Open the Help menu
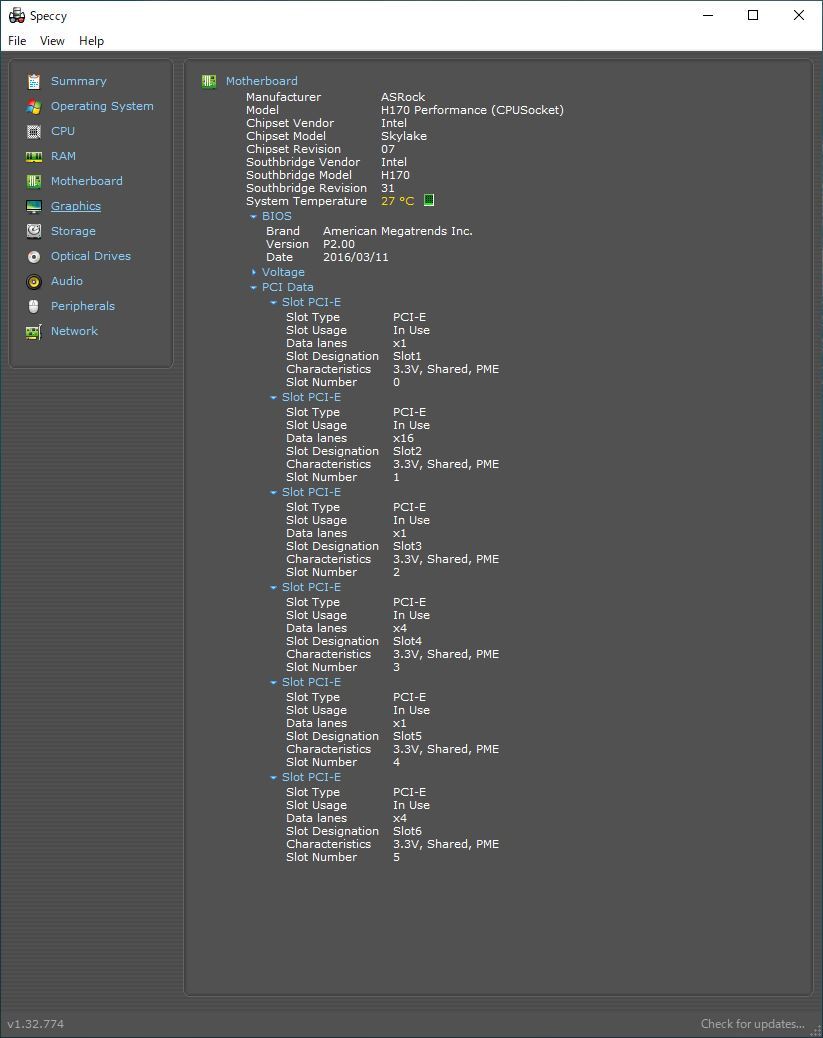This screenshot has width=823, height=1038. [91, 41]
